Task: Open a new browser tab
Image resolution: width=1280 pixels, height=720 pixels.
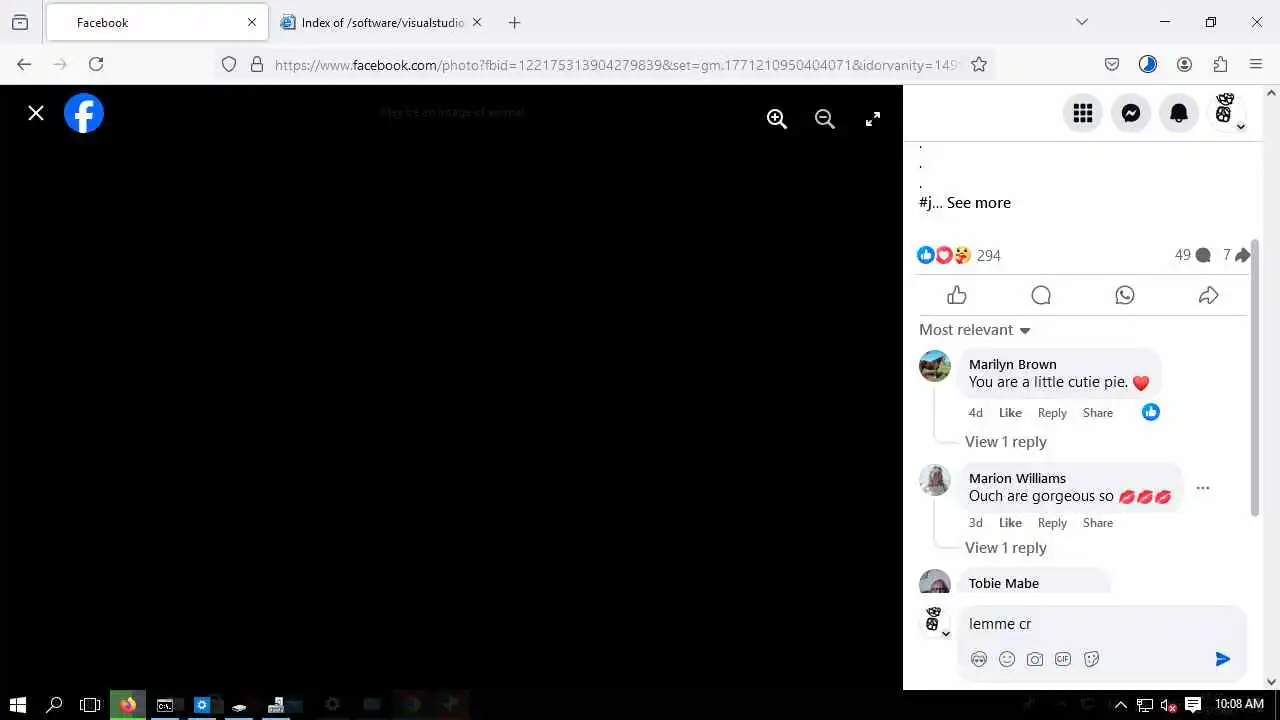Action: click(x=514, y=22)
